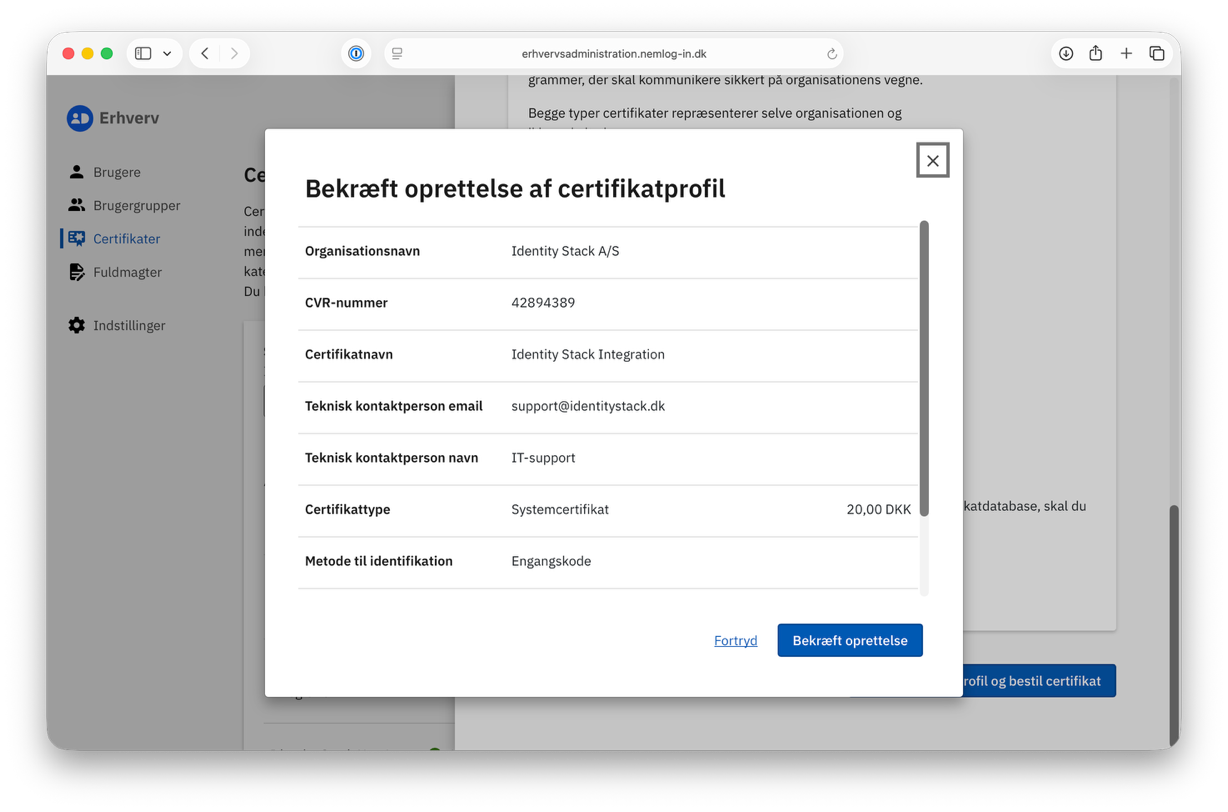Click the dialog's vertical scrollbar
This screenshot has height=812, width=1228.
coord(924,368)
